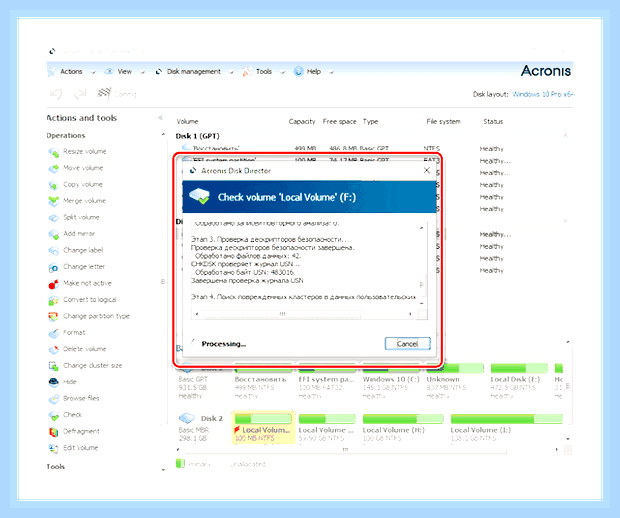Click the Edit Volume icon
Viewport: 620px width, 518px height.
click(54, 448)
